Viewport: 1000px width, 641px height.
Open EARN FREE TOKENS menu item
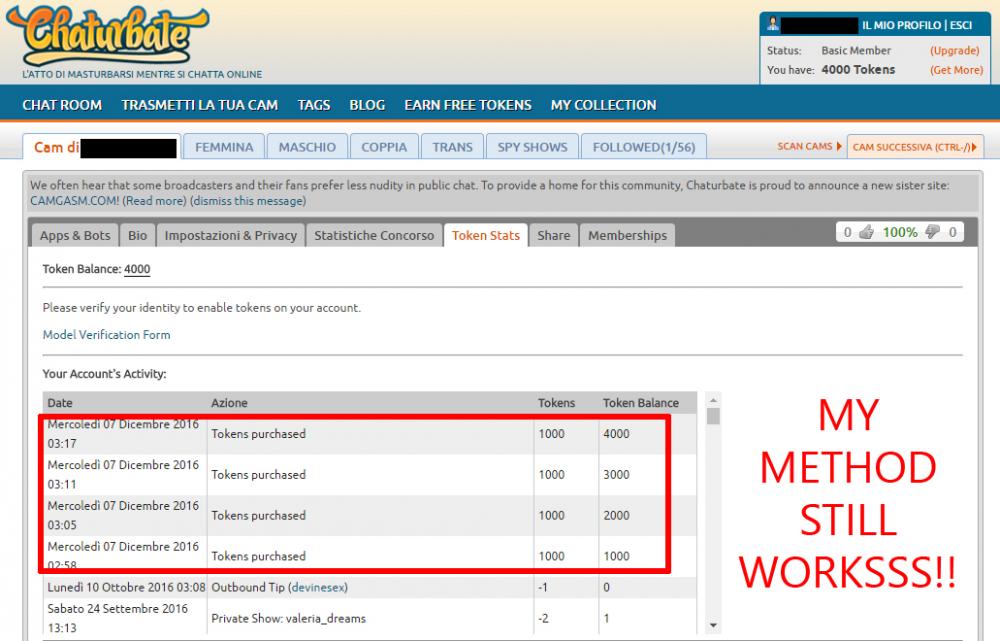click(x=467, y=105)
